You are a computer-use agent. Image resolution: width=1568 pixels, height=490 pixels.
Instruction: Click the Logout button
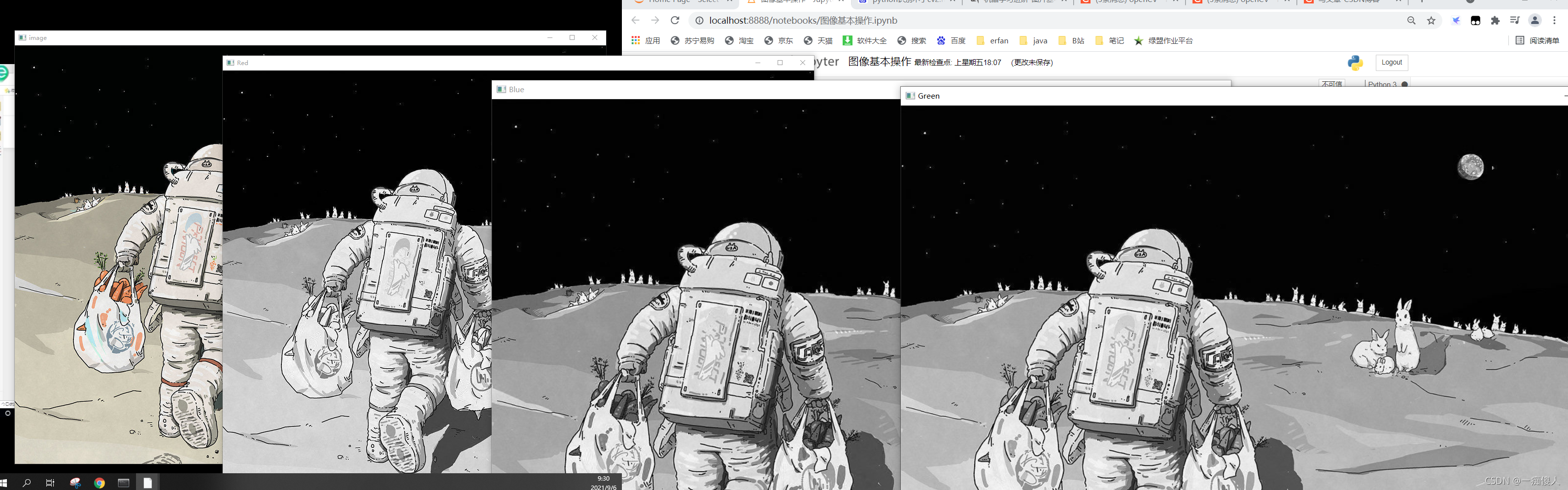(x=1392, y=63)
